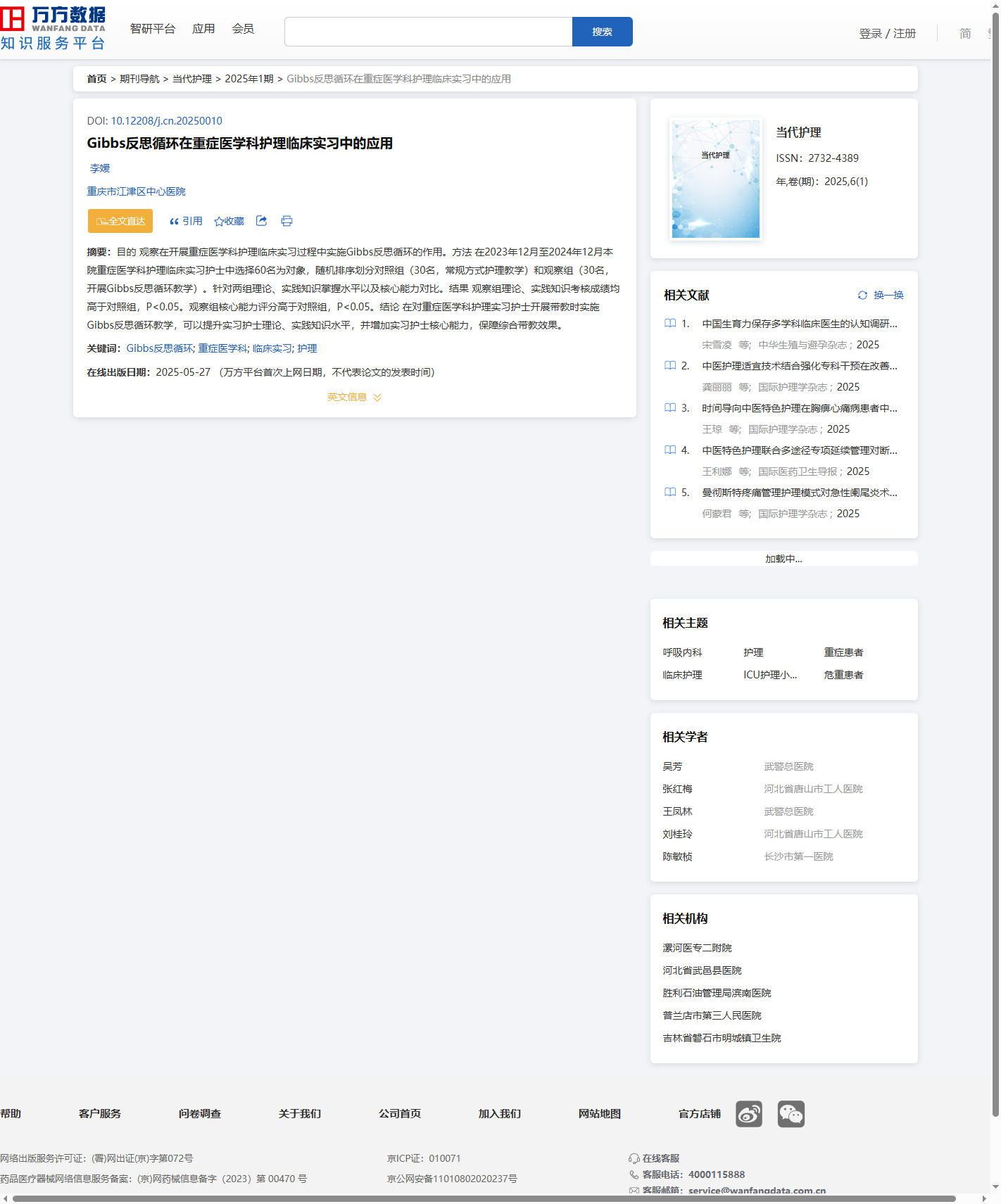Screen dimensions: 1001x1204
Task: Click book icon beside related article 2
Action: [x=670, y=365]
